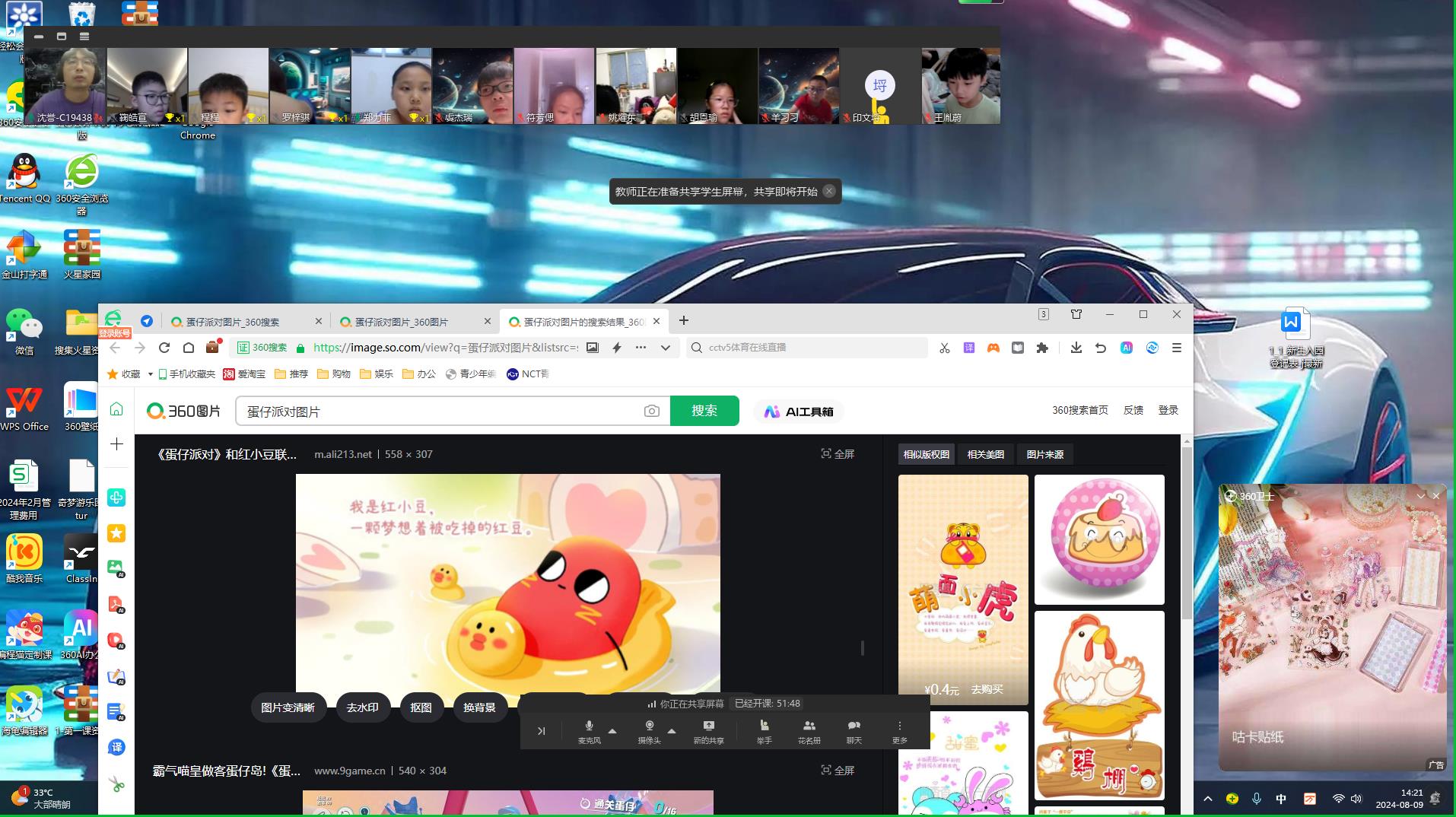This screenshot has width=1456, height=817.
Task: Go to the browser home page icon
Action: (189, 348)
